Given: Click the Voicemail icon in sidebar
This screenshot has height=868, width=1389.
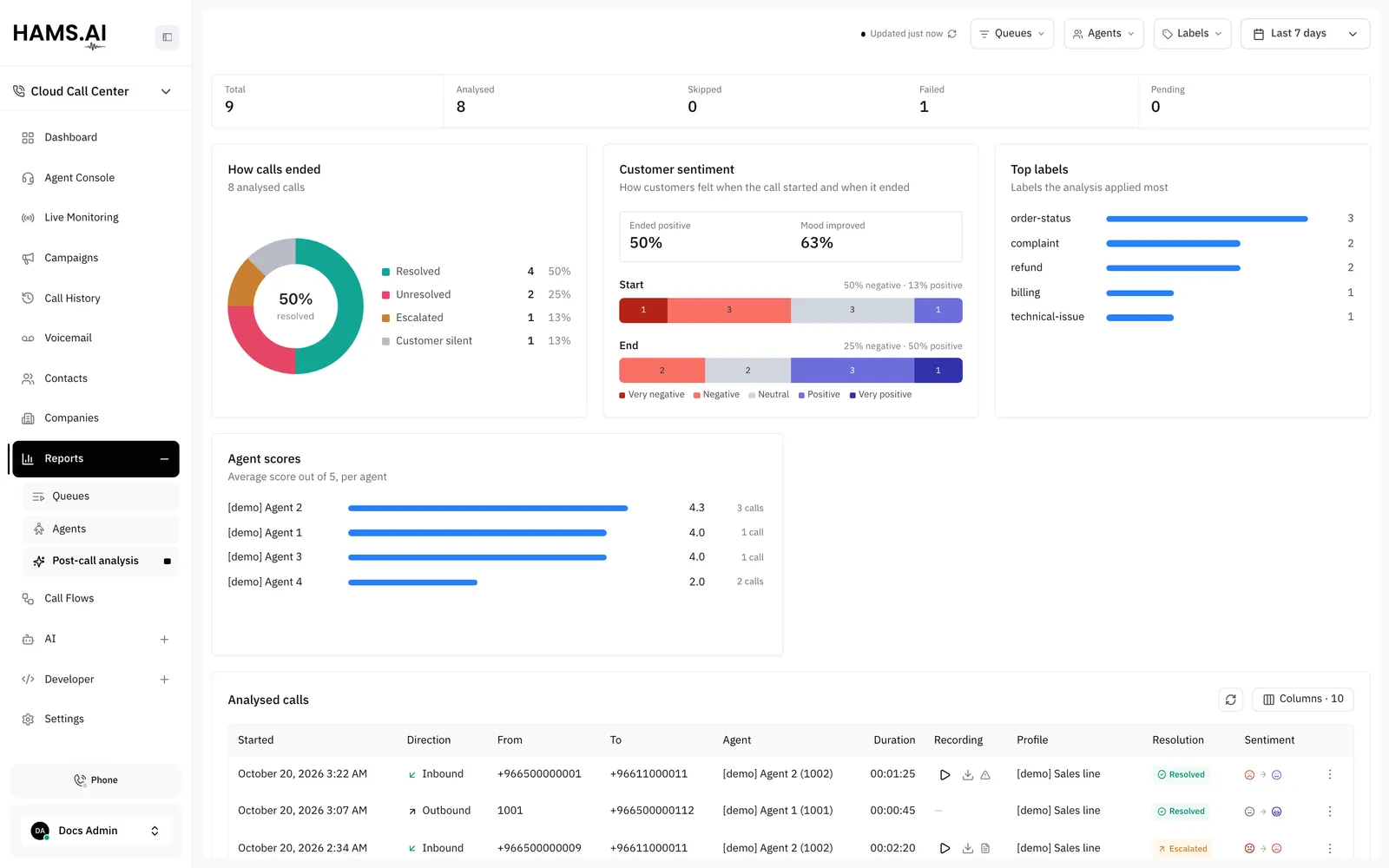Looking at the screenshot, I should tap(28, 339).
